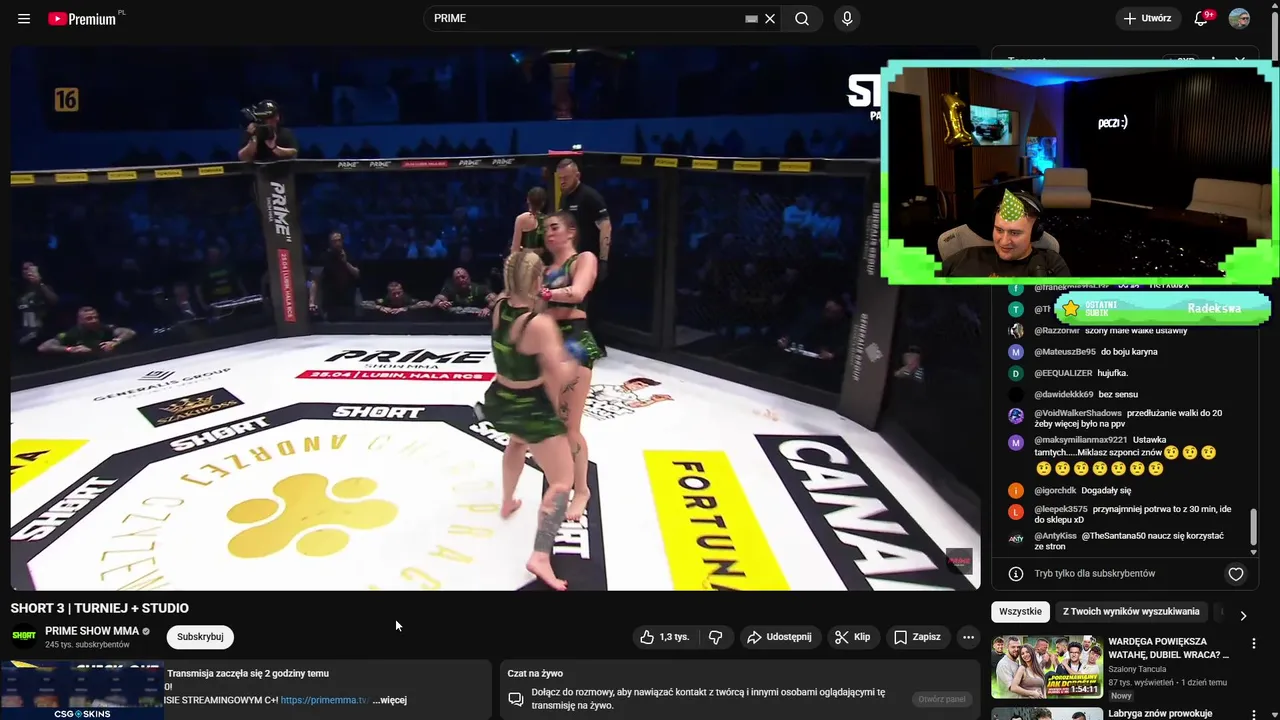Open WARDĘGA POWIĘKSZA WATAHĘ video title
Screen dimensions: 1280x720
(x=1169, y=648)
